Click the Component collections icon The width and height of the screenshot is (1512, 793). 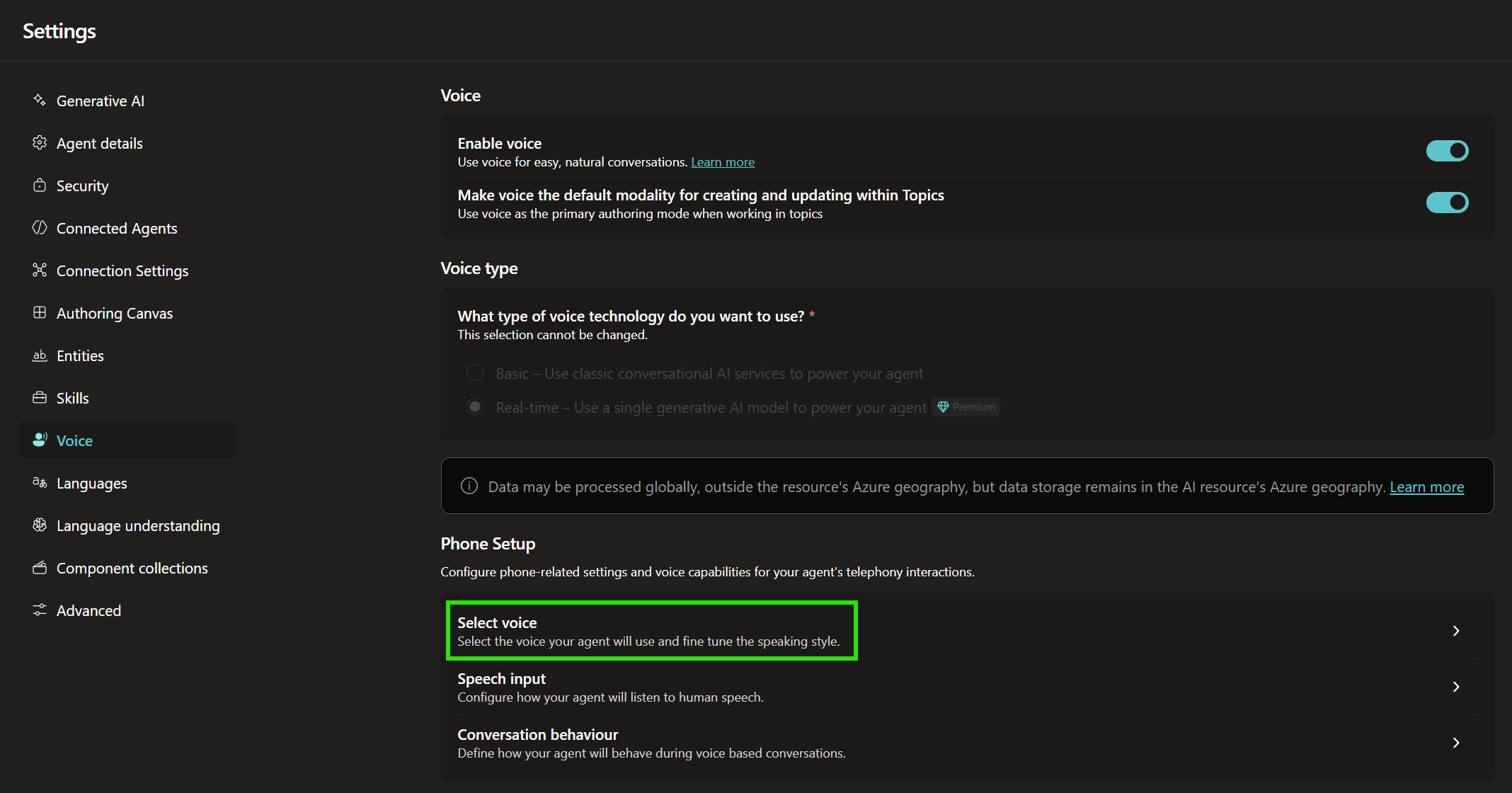(x=40, y=567)
